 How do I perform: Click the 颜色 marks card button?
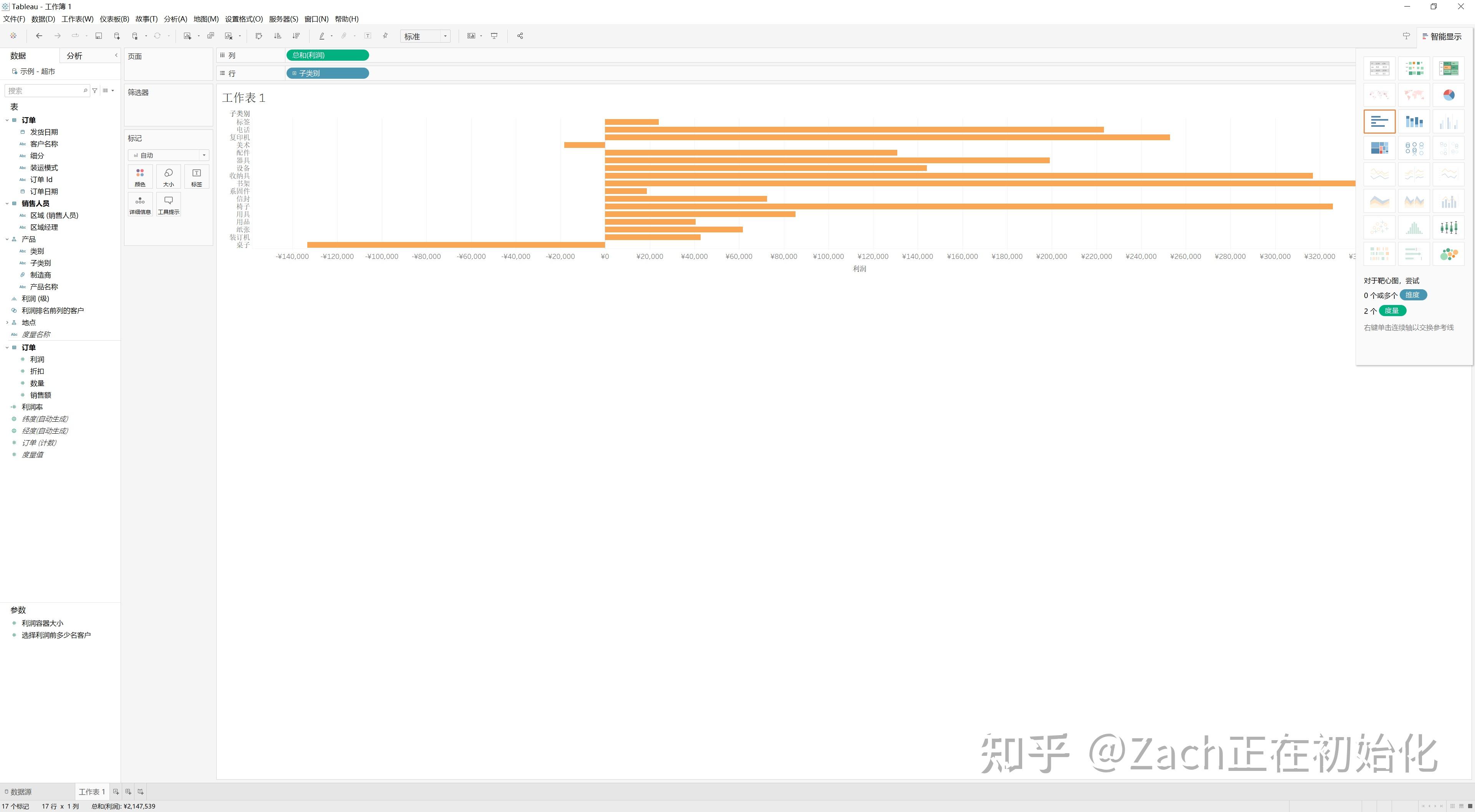coord(140,177)
